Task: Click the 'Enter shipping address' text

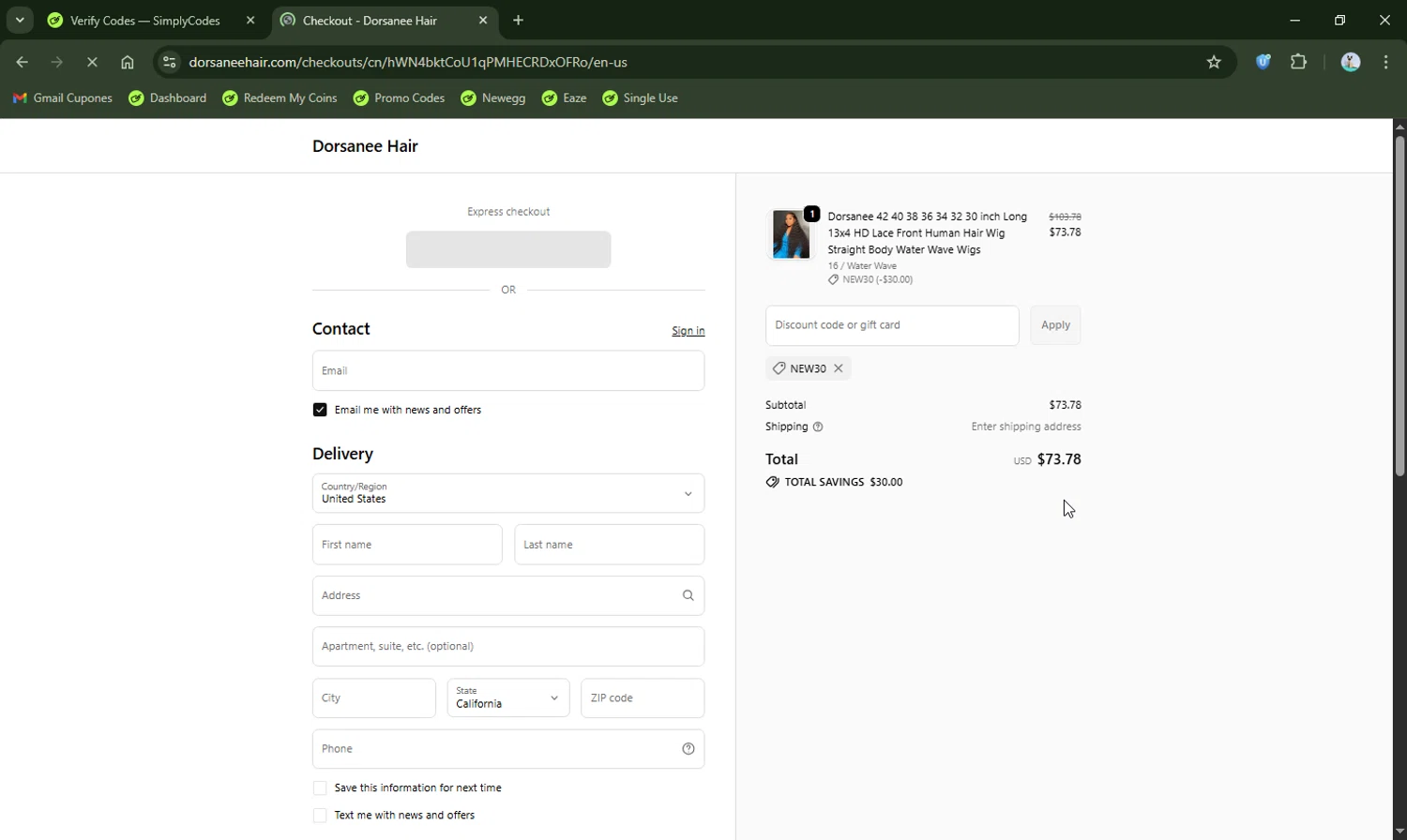Action: coord(1026,427)
